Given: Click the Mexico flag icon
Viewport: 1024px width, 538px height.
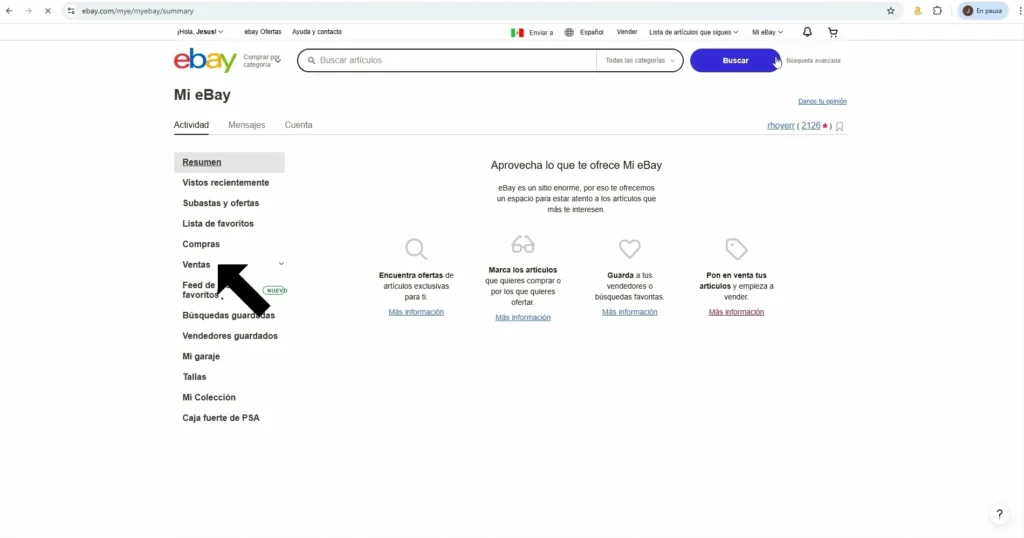Looking at the screenshot, I should [x=517, y=32].
